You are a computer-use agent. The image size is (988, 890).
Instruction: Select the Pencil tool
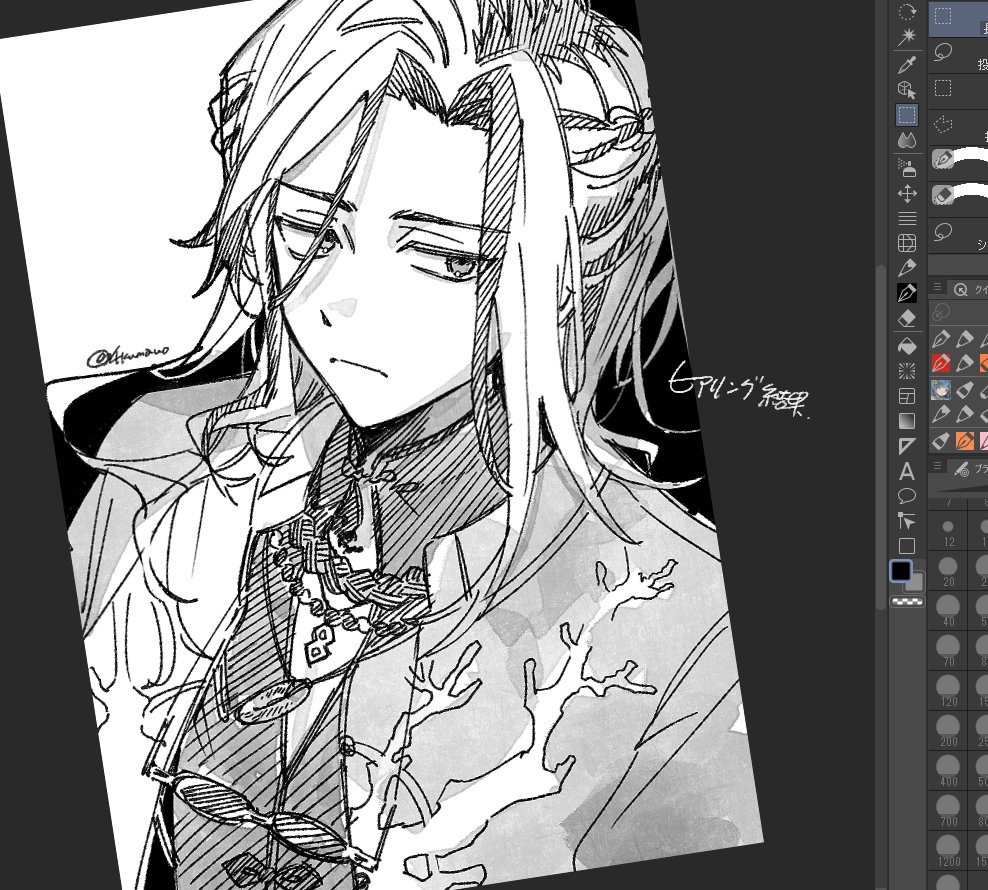tap(907, 268)
